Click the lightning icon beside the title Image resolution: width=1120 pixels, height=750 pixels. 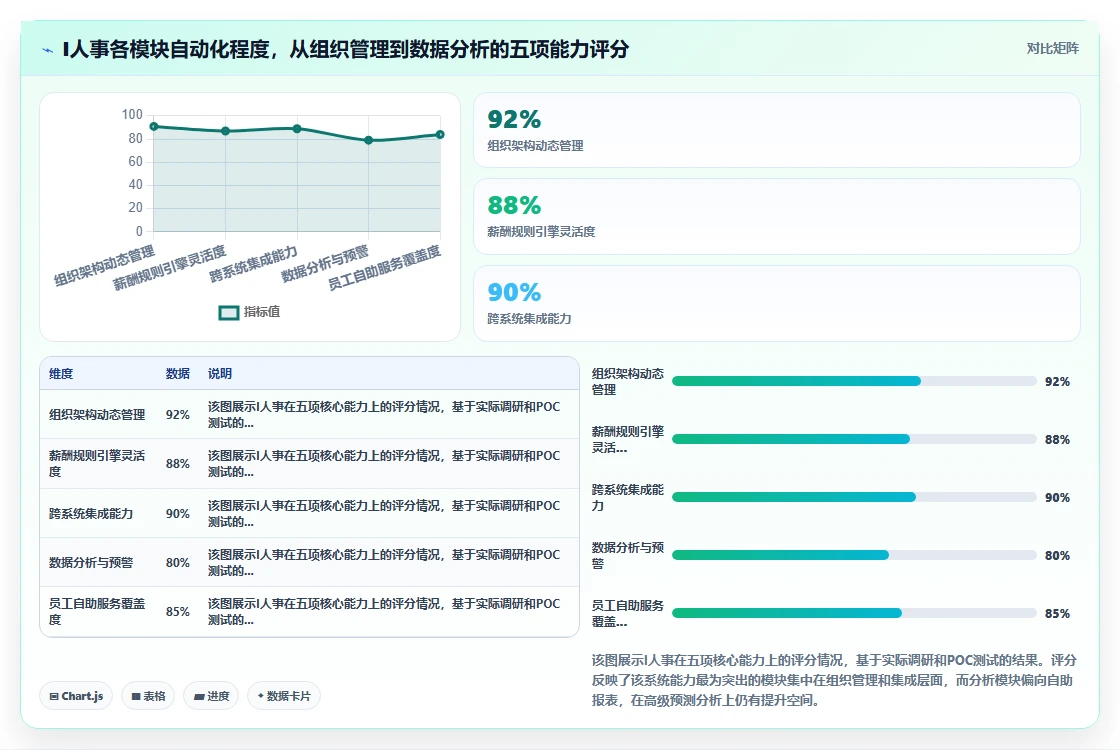tap(48, 51)
